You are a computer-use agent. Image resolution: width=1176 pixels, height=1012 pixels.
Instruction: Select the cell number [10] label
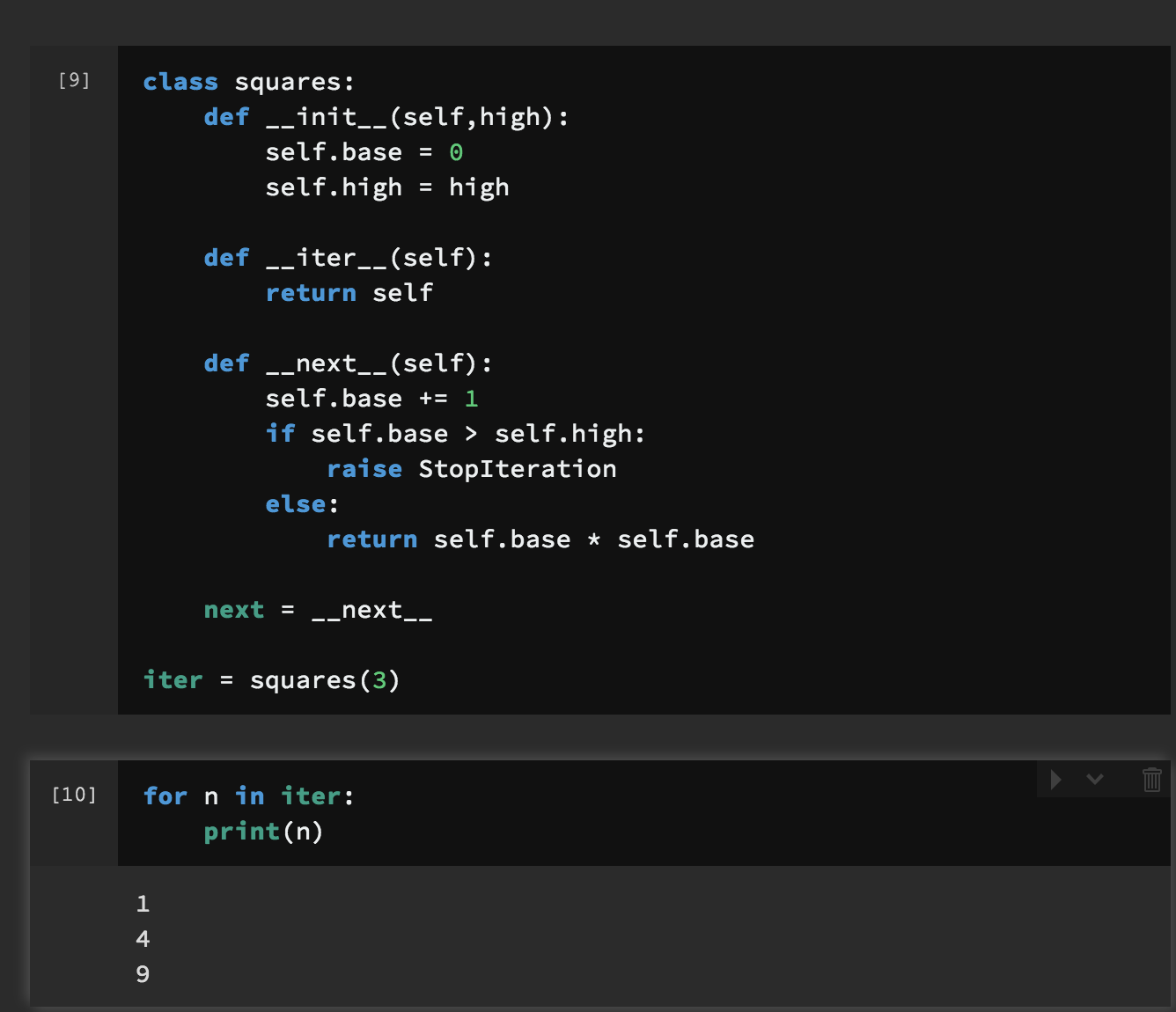click(x=74, y=795)
